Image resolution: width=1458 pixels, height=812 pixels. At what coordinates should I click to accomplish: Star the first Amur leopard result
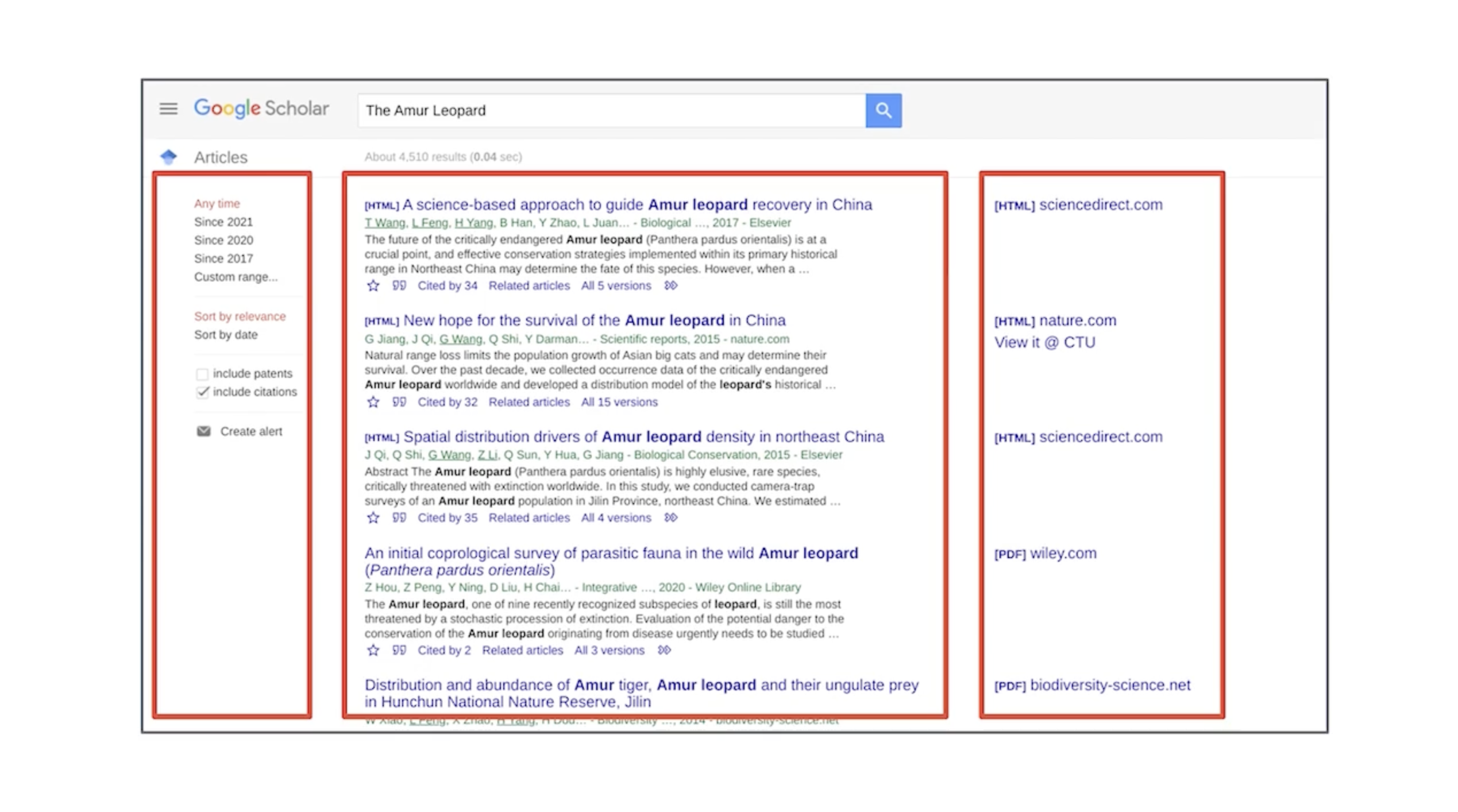point(373,286)
